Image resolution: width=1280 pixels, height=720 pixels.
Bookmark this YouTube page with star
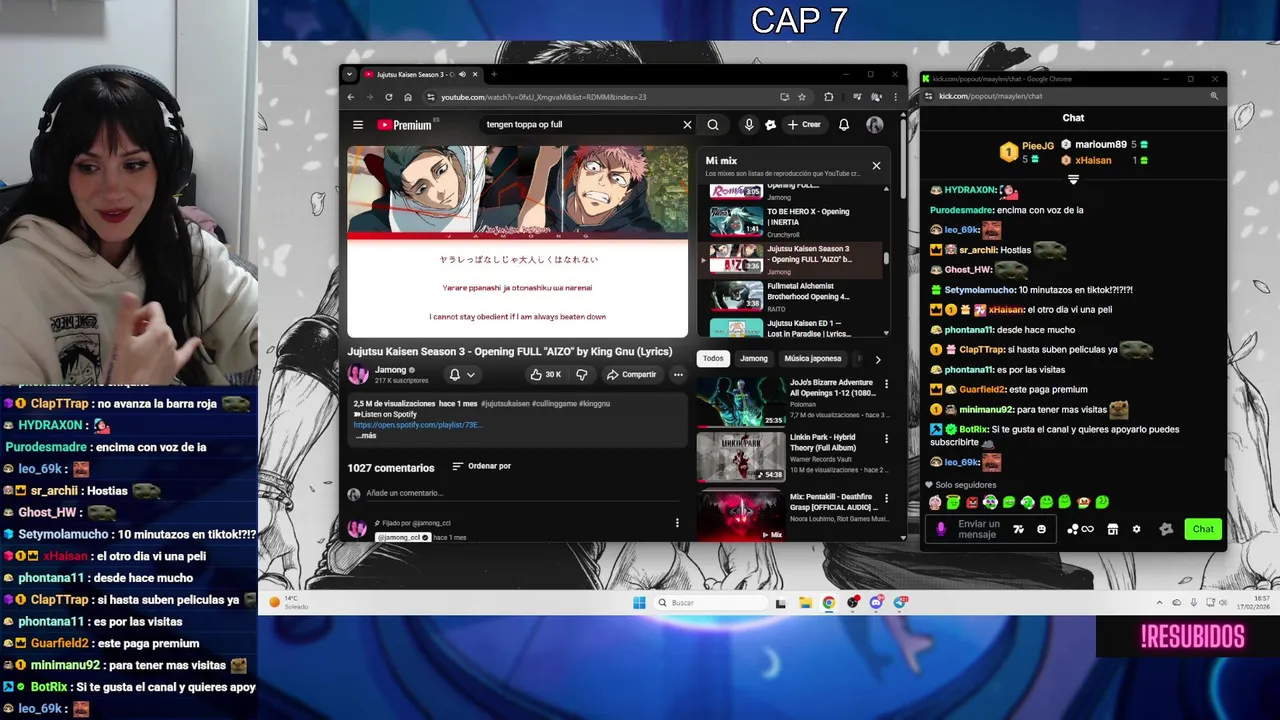[802, 97]
